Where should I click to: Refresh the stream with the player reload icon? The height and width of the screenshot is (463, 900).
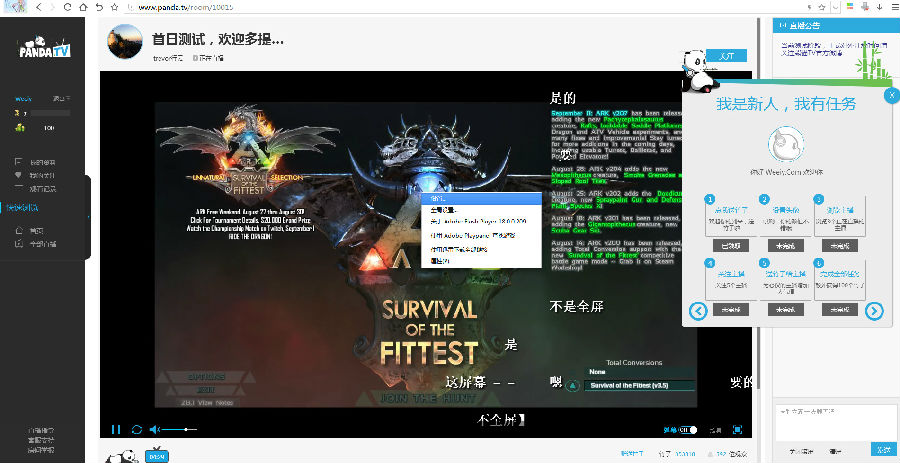click(137, 429)
